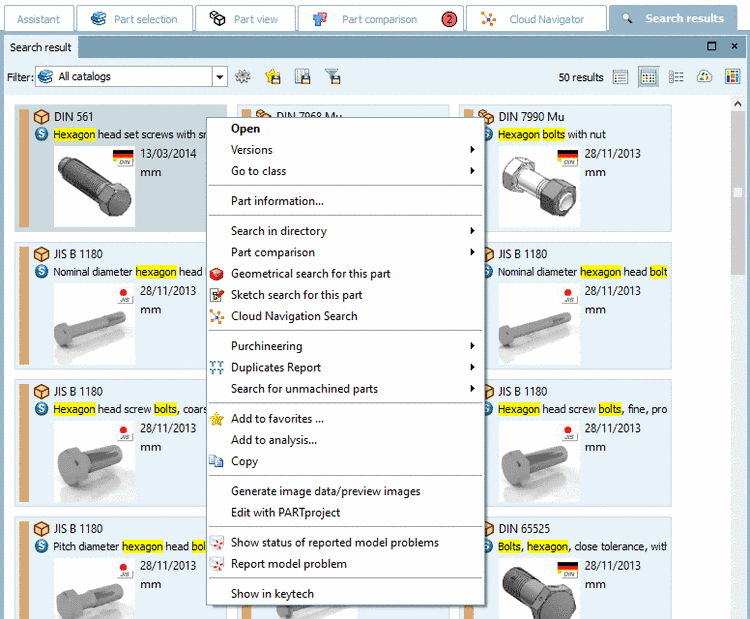750x619 pixels.
Task: Click the Part selection tab icon
Action: tap(99, 19)
